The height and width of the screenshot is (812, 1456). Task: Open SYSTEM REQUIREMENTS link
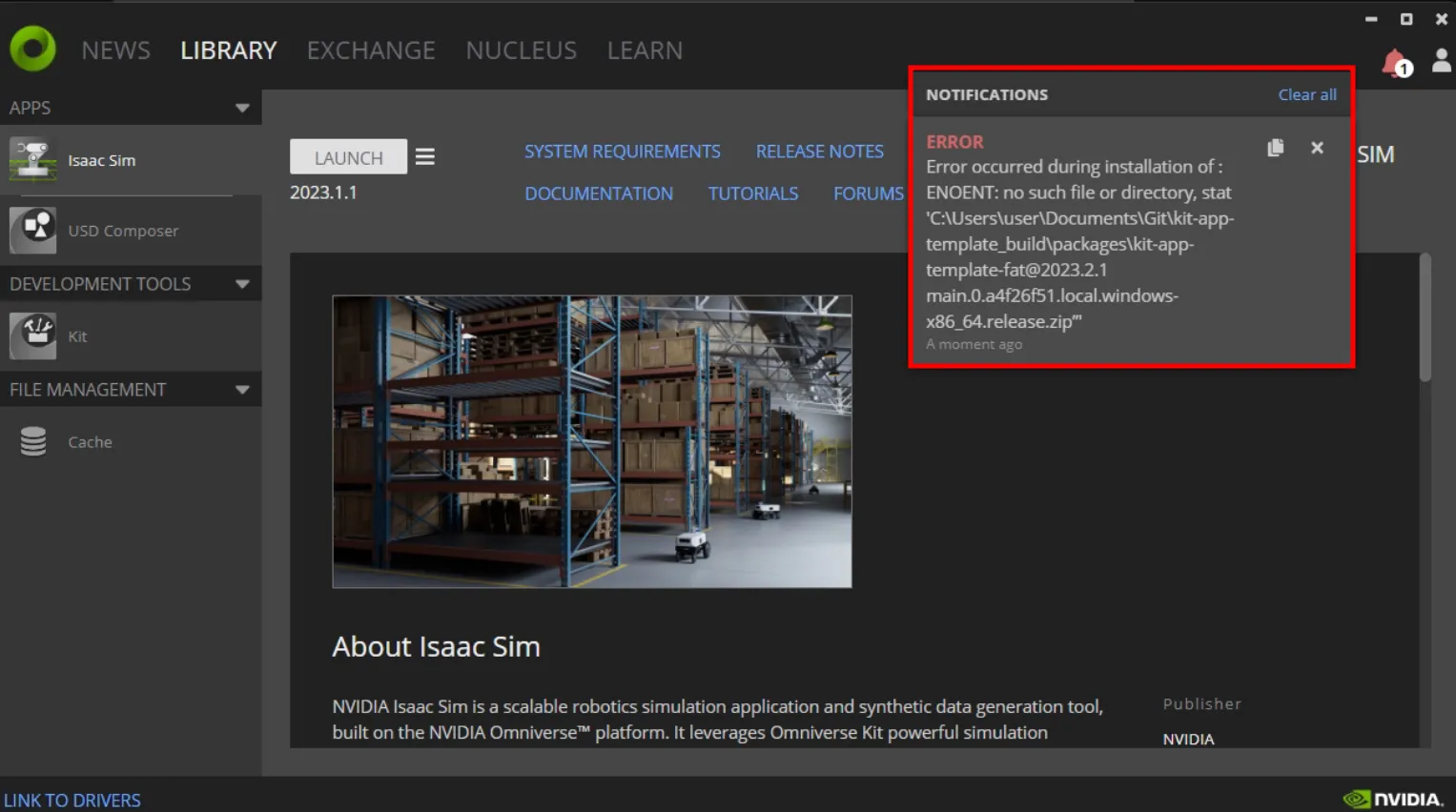623,152
